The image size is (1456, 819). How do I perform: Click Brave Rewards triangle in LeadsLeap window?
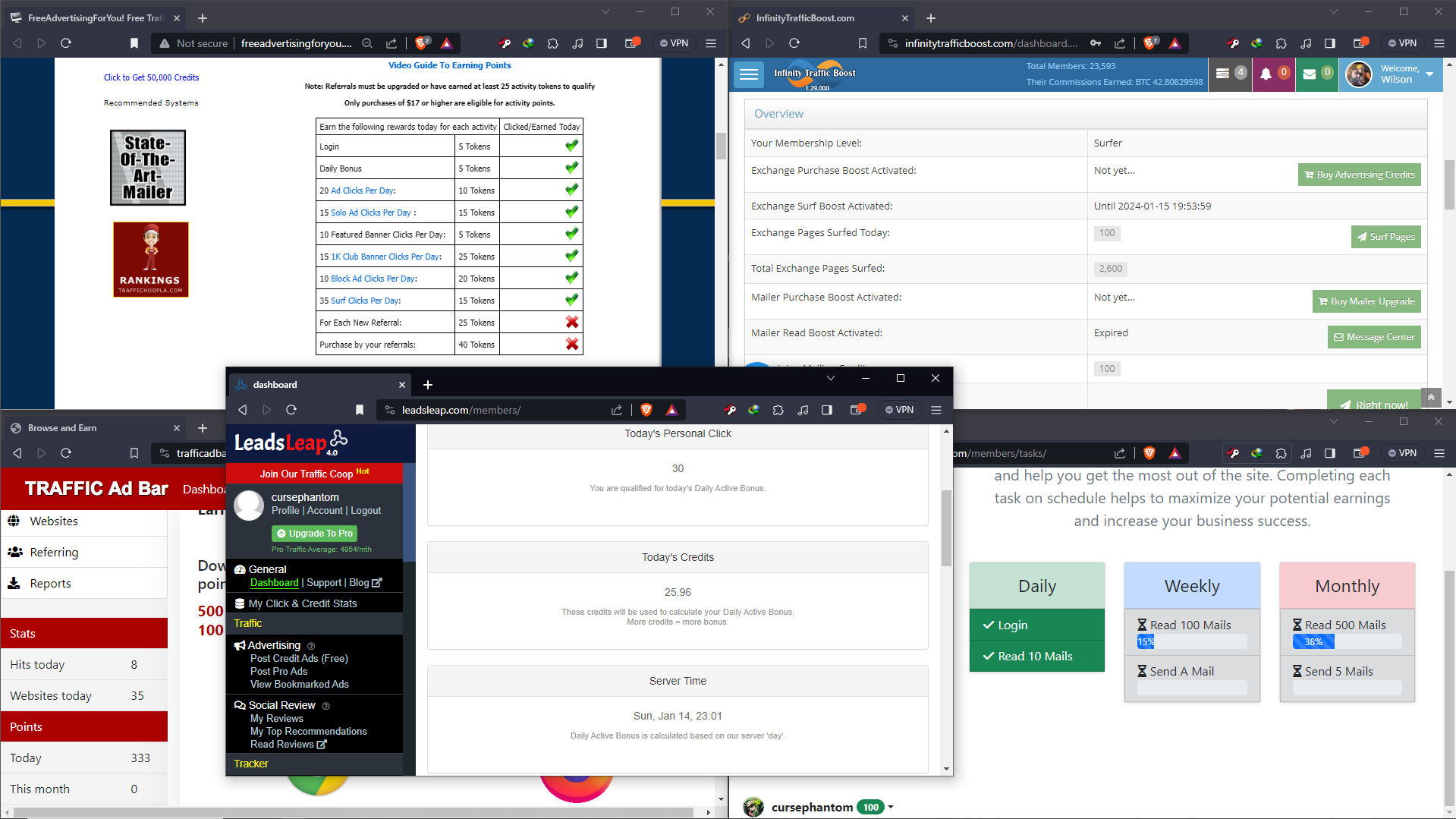[671, 410]
